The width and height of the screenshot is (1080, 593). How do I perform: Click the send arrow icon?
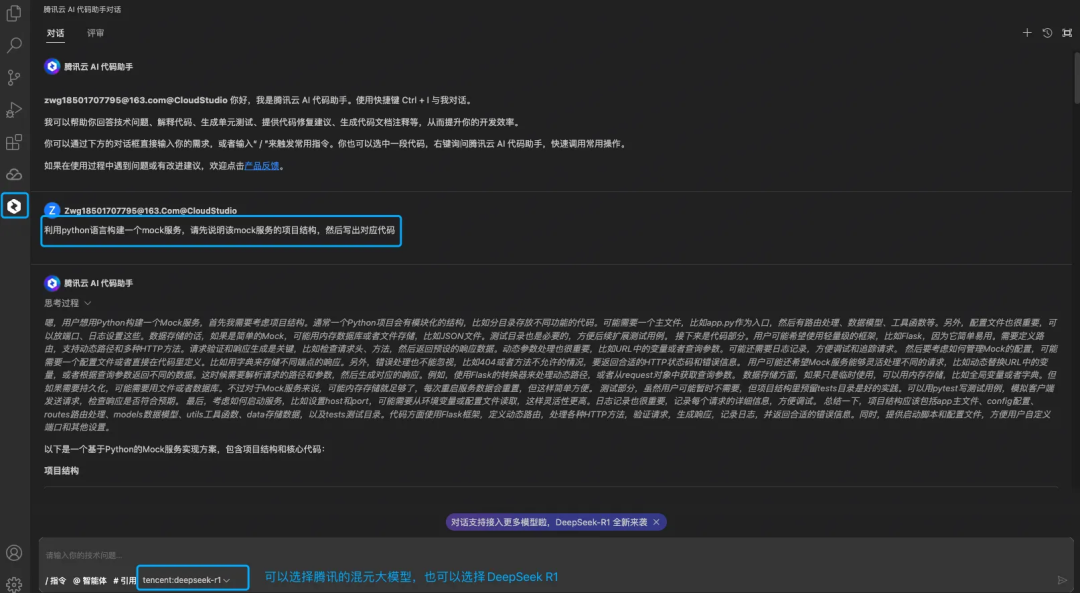[x=1062, y=580]
